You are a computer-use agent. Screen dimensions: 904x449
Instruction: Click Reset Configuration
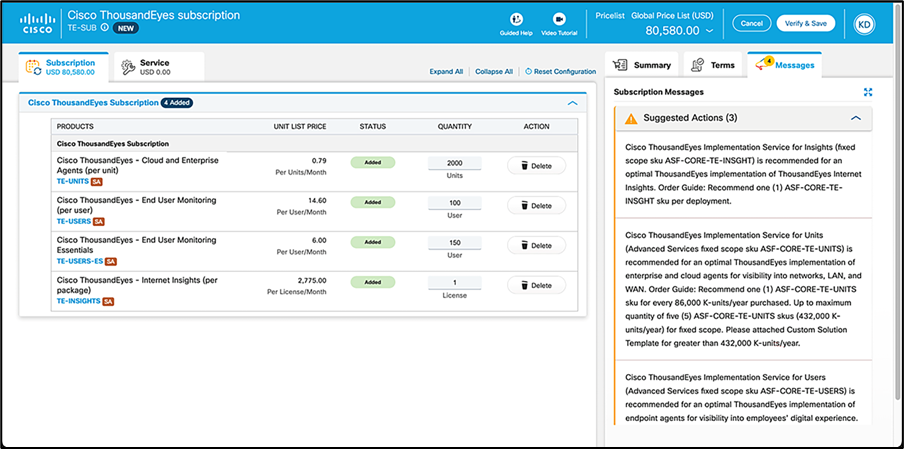[x=560, y=72]
